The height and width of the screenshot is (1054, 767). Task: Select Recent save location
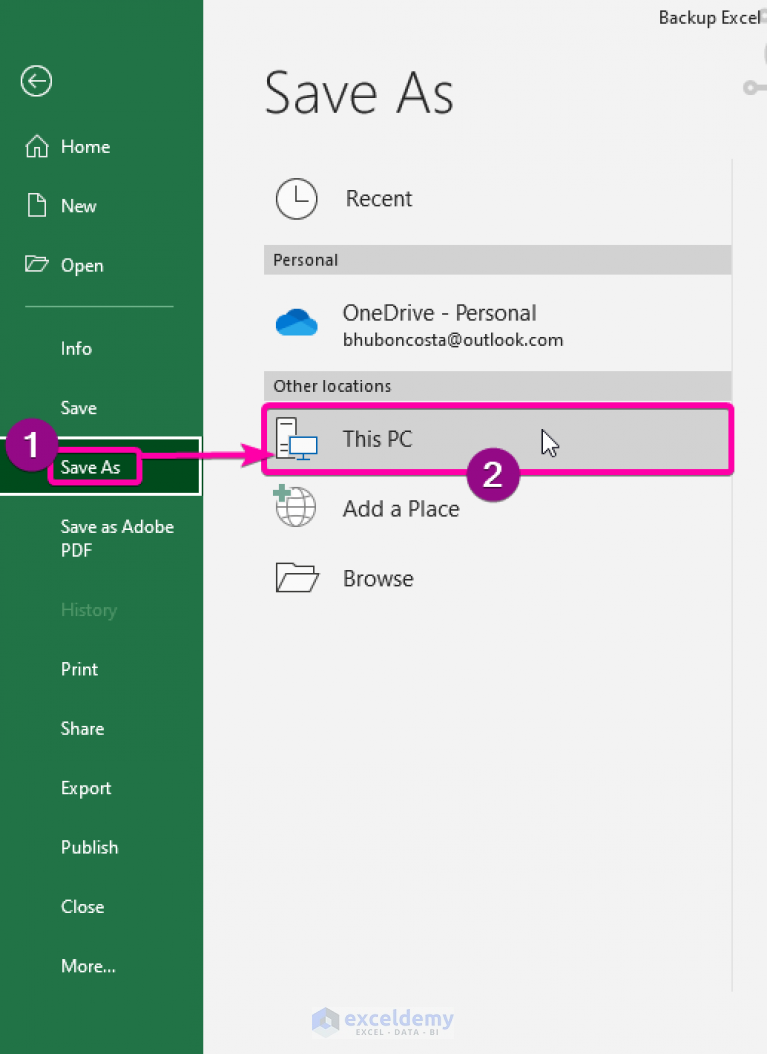tap(497, 199)
